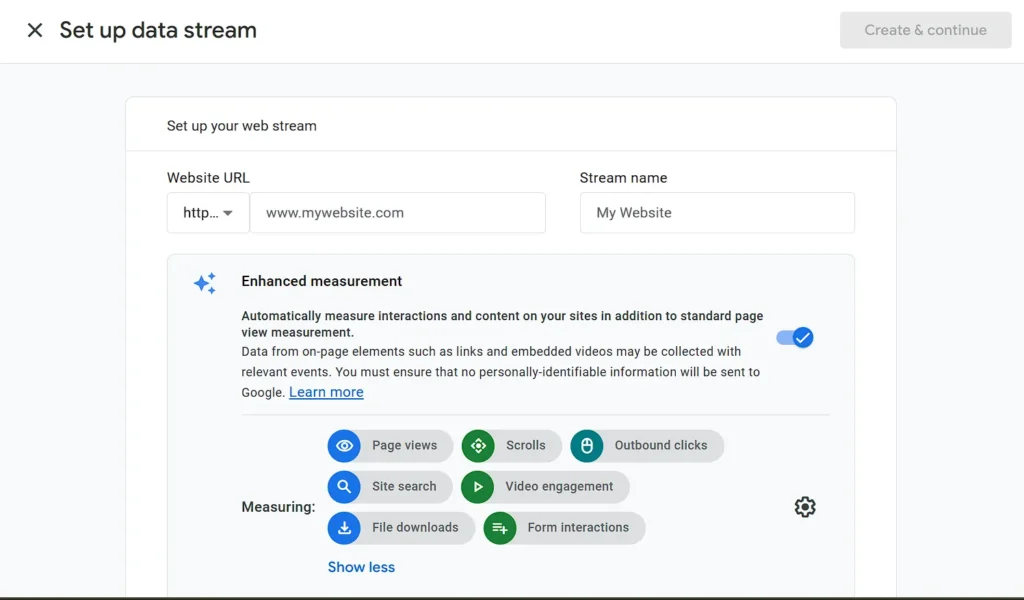This screenshot has width=1024, height=600.
Task: Click the Form interactions icon
Action: [500, 528]
